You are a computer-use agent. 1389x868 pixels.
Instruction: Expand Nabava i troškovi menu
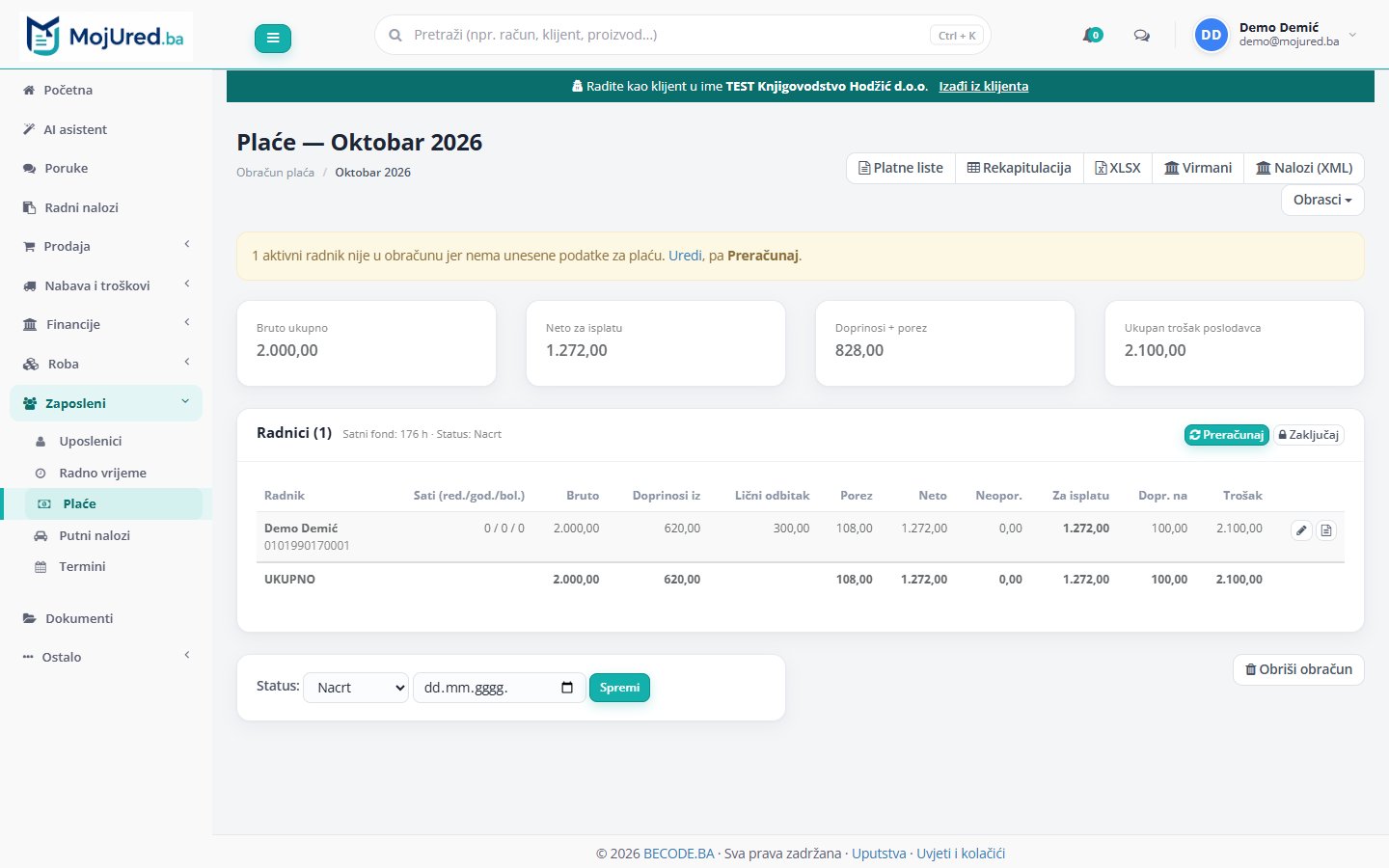tap(106, 285)
